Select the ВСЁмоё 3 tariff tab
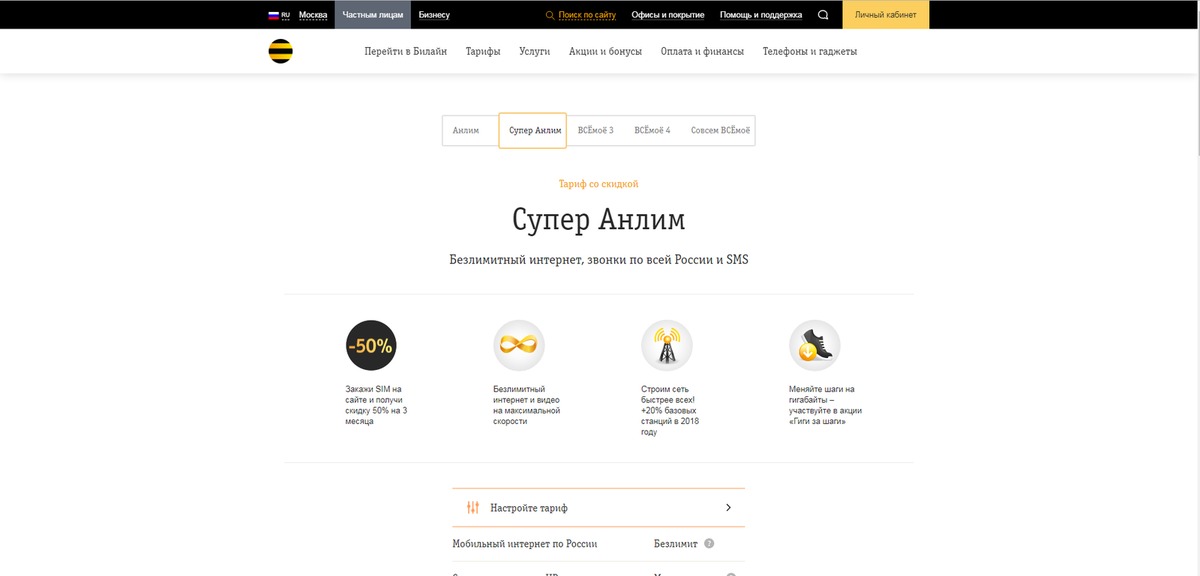Screen dimensions: 1200x576 tap(596, 131)
